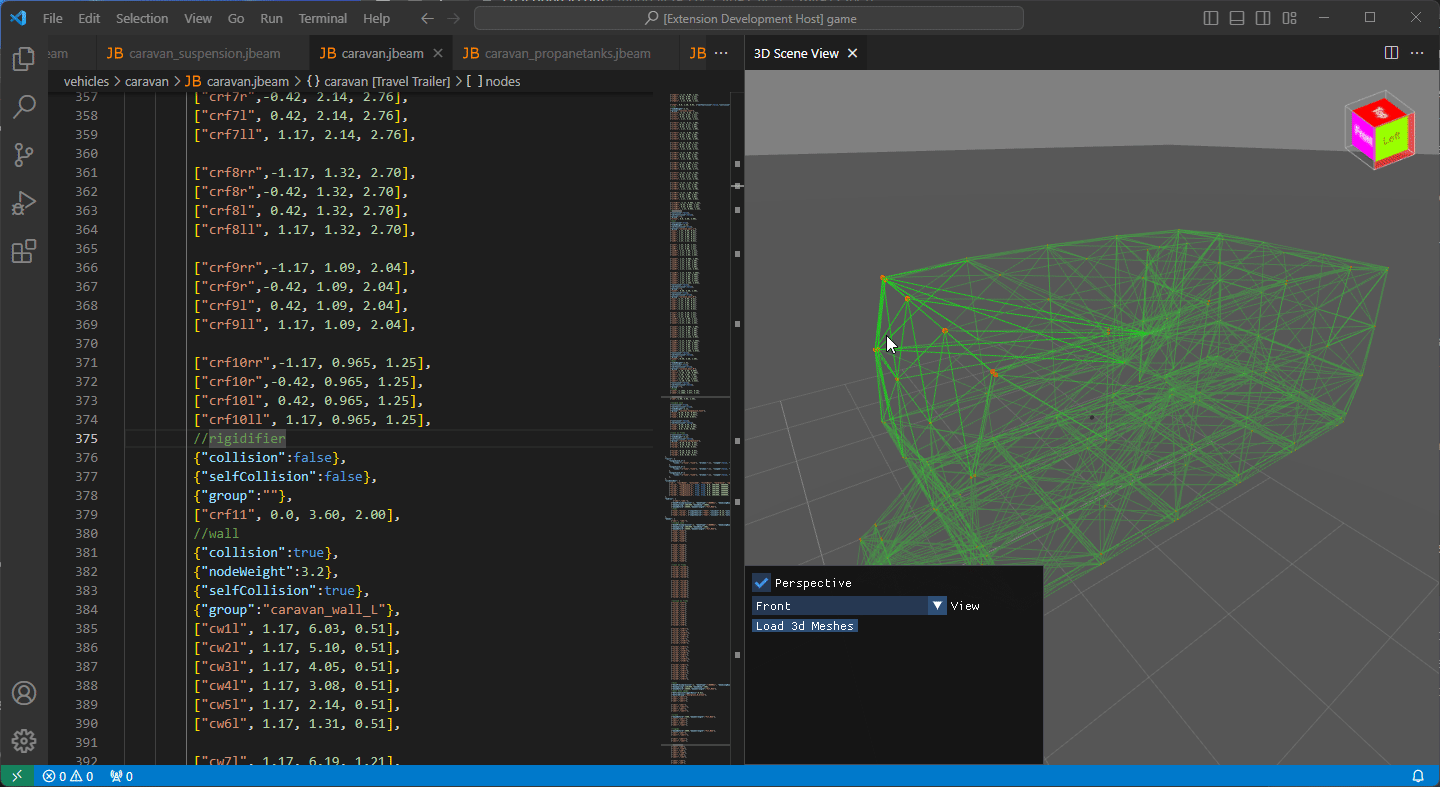Click line number 380 in the gutter

click(87, 533)
